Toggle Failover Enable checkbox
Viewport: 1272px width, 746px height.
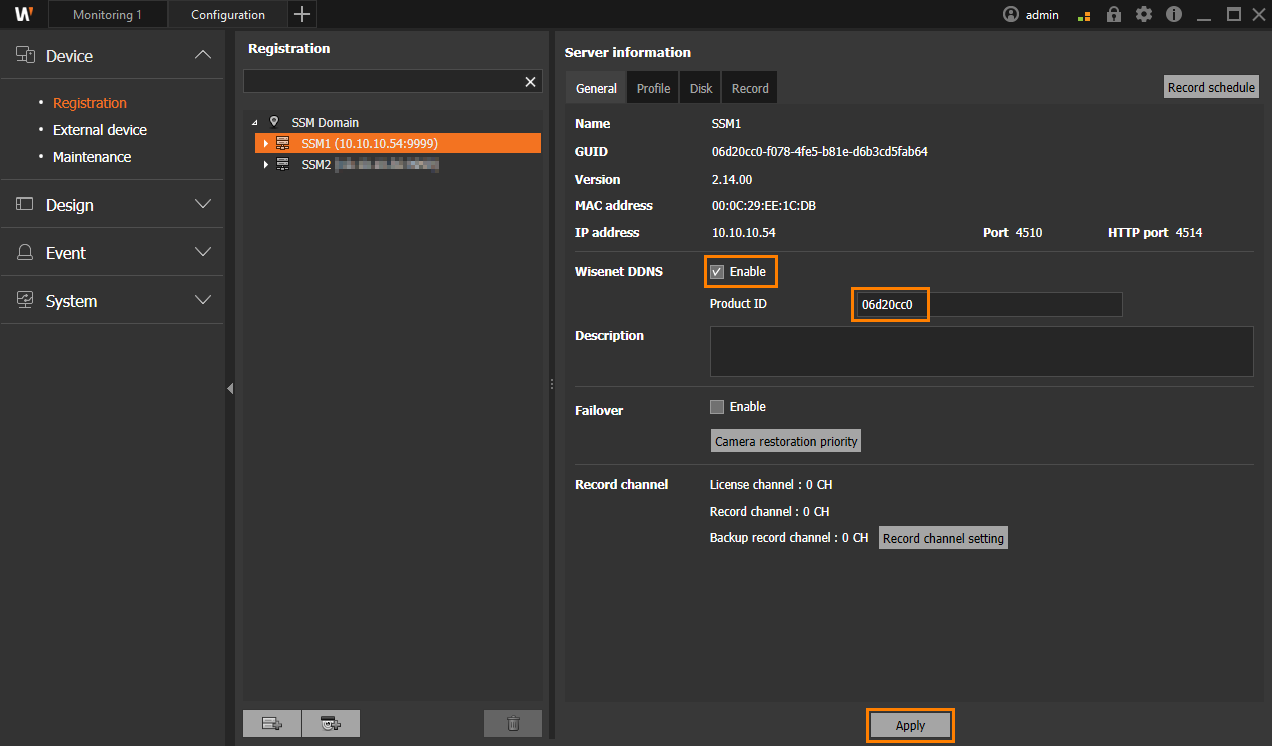tap(717, 407)
